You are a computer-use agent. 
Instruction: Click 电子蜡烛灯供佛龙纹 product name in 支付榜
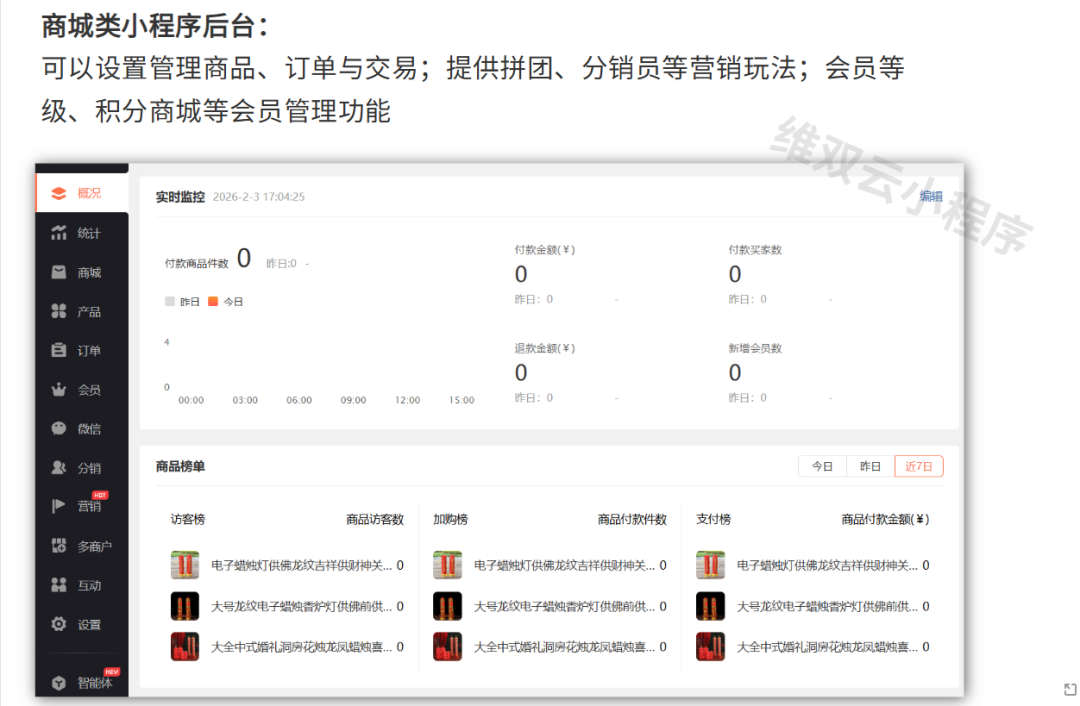(x=827, y=565)
